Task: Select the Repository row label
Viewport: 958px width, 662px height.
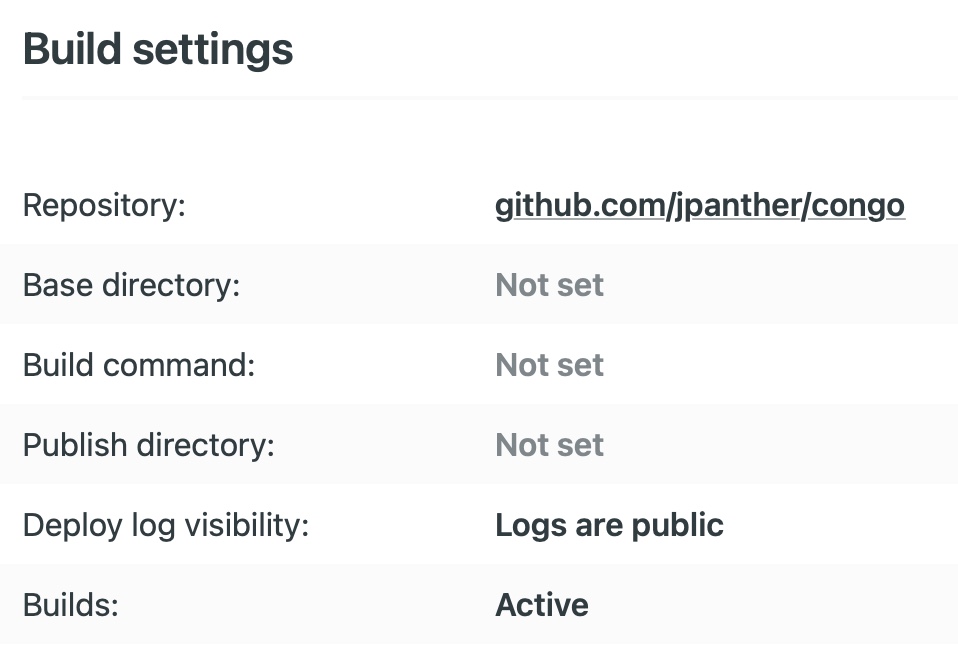Action: point(104,205)
